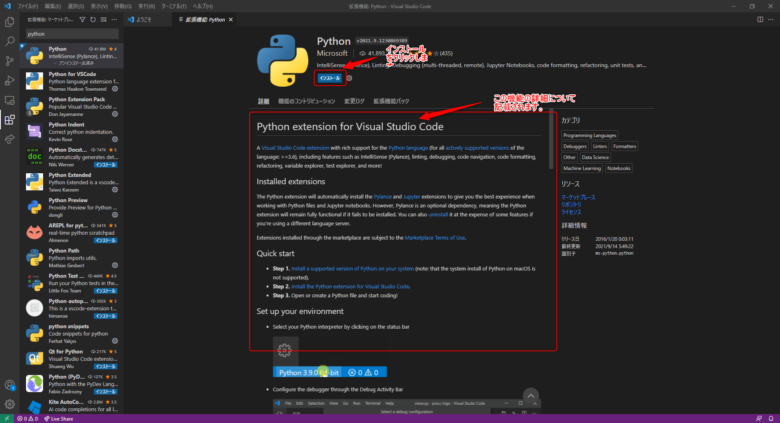The width and height of the screenshot is (780, 423).
Task: Select the Python extension by Microsoft in list
Action: point(72,56)
